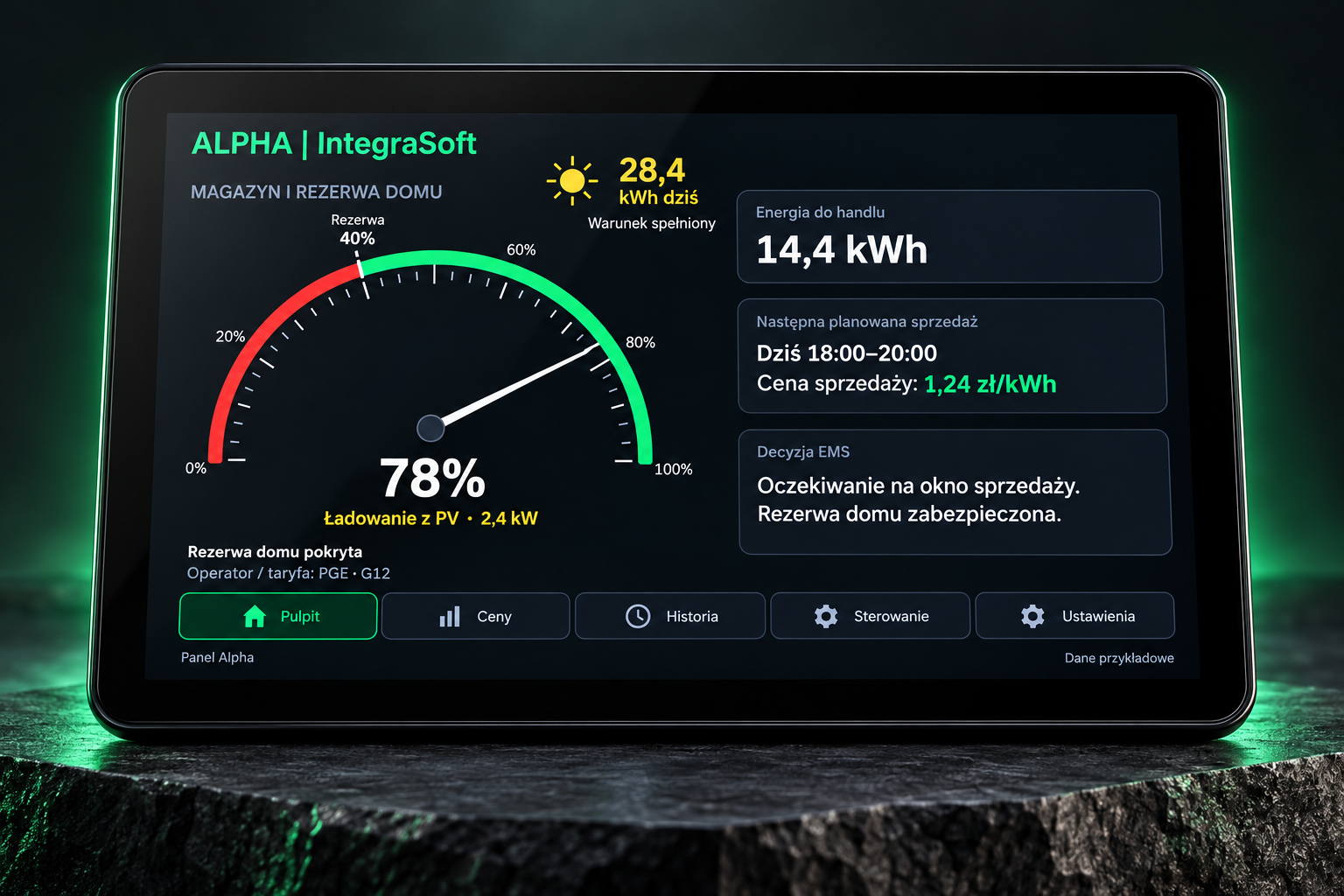Click the 28,4 kWh dziś value
The height and width of the screenshot is (896, 1344).
658,180
